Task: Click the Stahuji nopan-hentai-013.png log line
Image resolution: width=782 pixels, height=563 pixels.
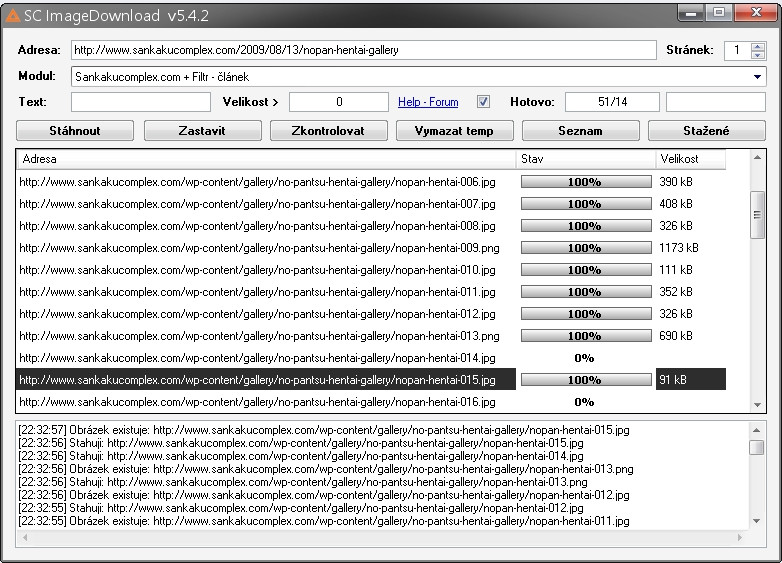Action: 303,482
